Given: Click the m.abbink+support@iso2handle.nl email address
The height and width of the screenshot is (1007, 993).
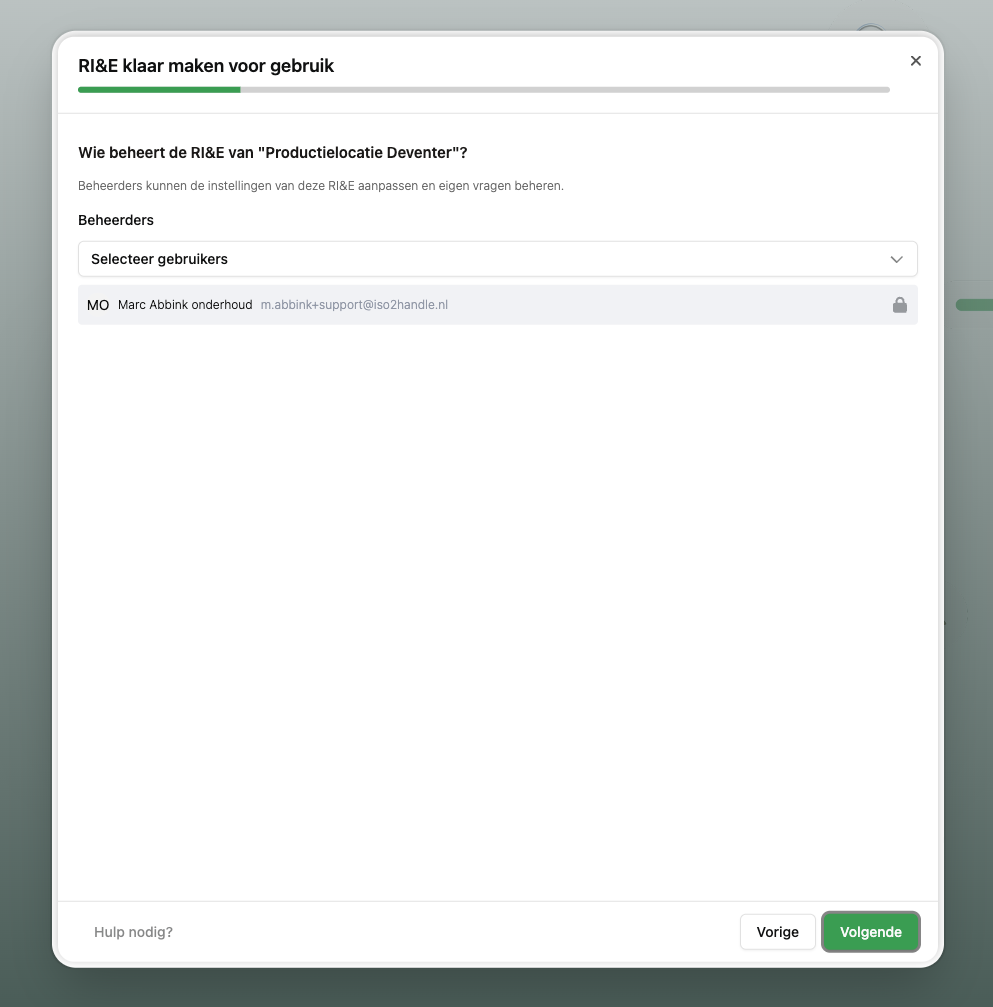Looking at the screenshot, I should pos(354,305).
